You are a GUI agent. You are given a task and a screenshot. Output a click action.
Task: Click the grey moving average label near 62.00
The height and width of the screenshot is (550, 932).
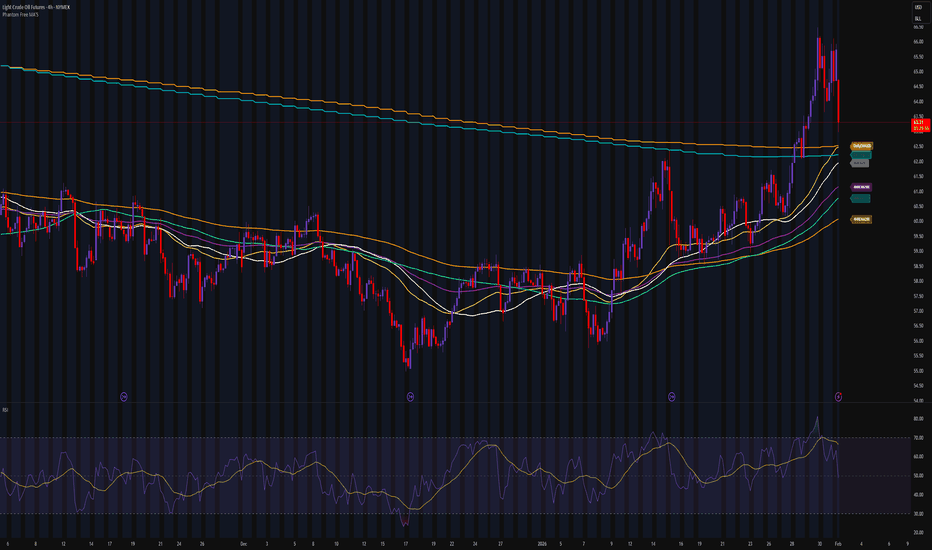coord(859,163)
